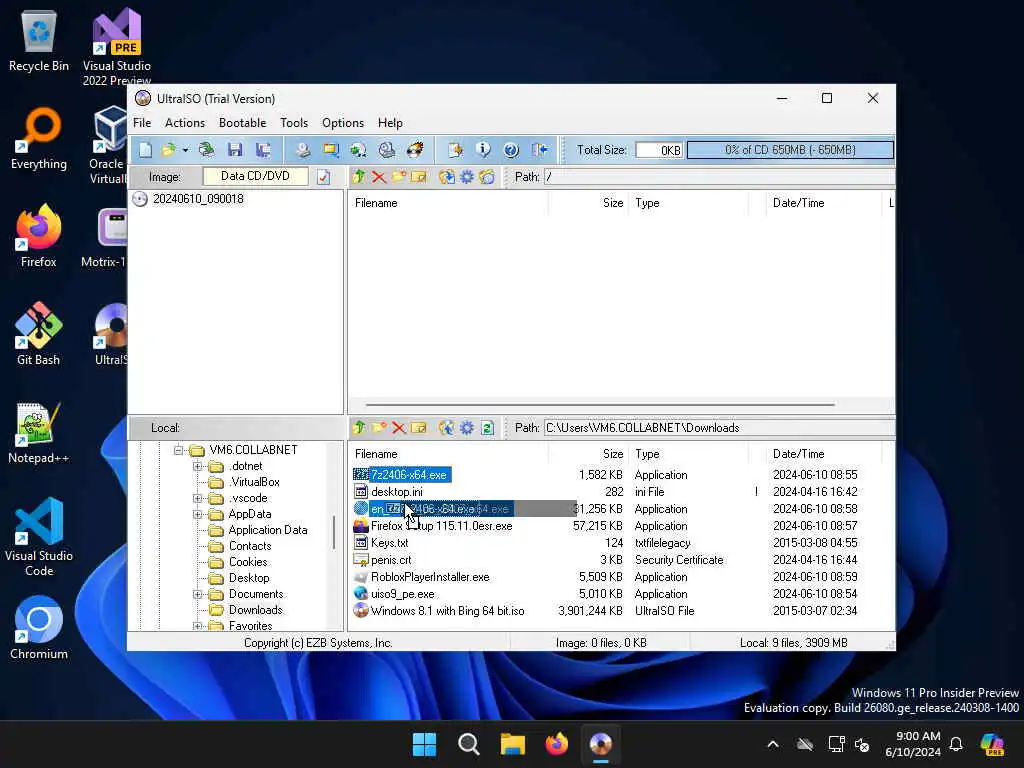Image resolution: width=1024 pixels, height=768 pixels.
Task: Open the Help menu
Action: click(390, 123)
